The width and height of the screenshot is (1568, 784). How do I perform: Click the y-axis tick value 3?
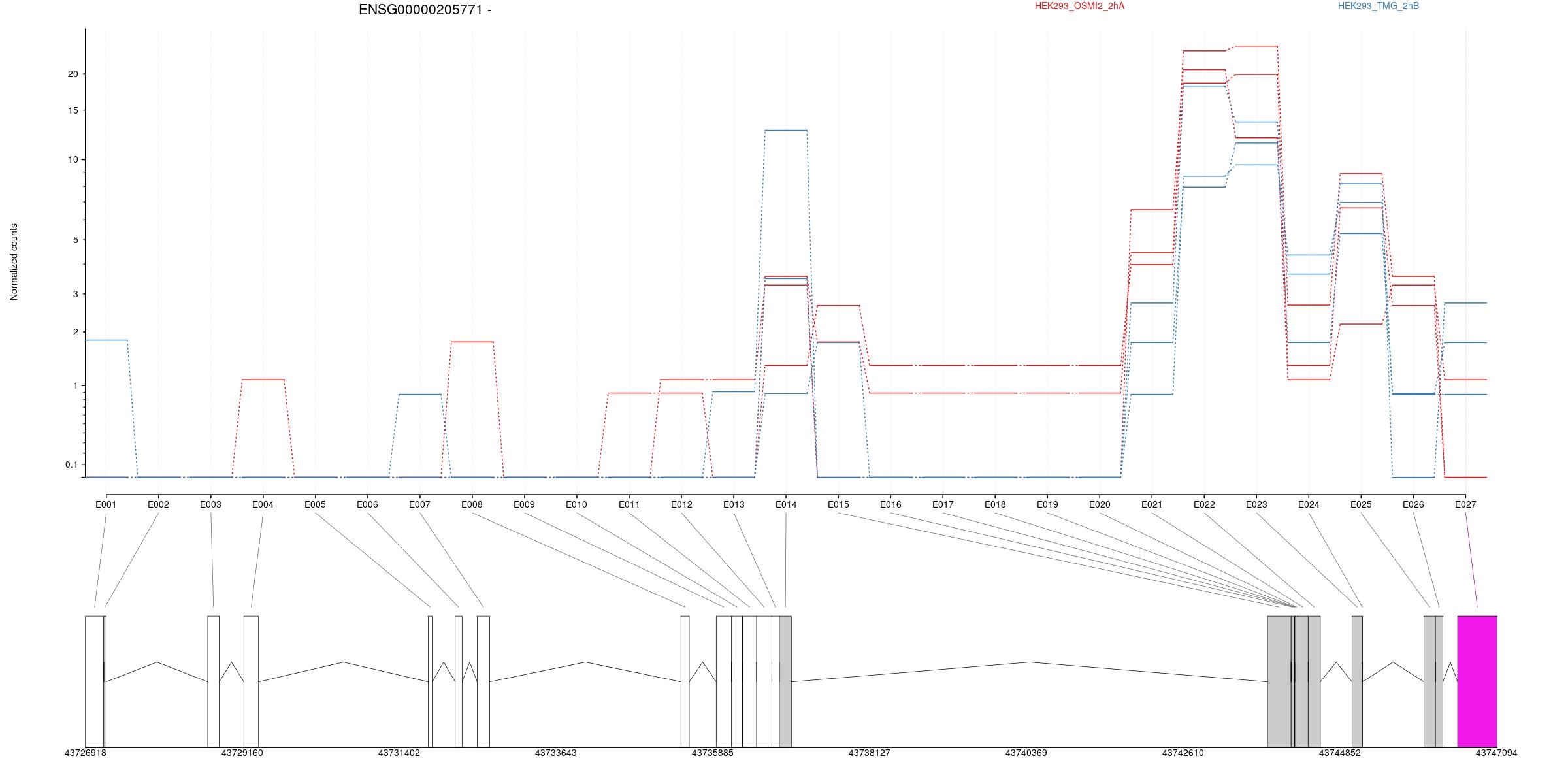coord(75,295)
